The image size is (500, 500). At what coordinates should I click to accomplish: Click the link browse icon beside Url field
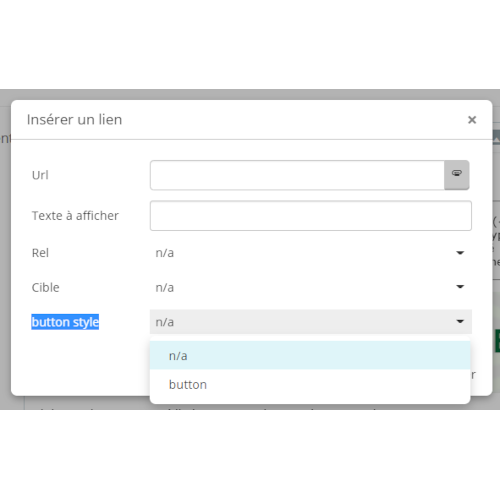[457, 175]
